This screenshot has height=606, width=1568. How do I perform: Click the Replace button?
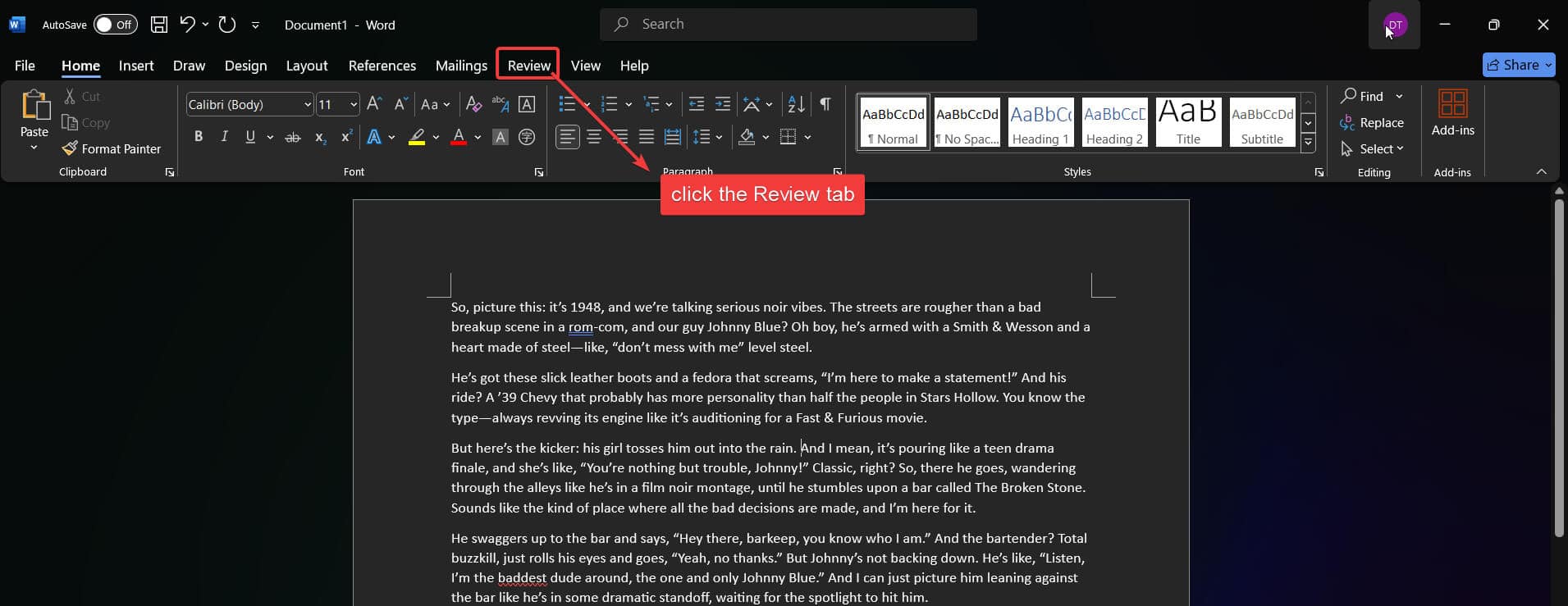pyautogui.click(x=1372, y=122)
